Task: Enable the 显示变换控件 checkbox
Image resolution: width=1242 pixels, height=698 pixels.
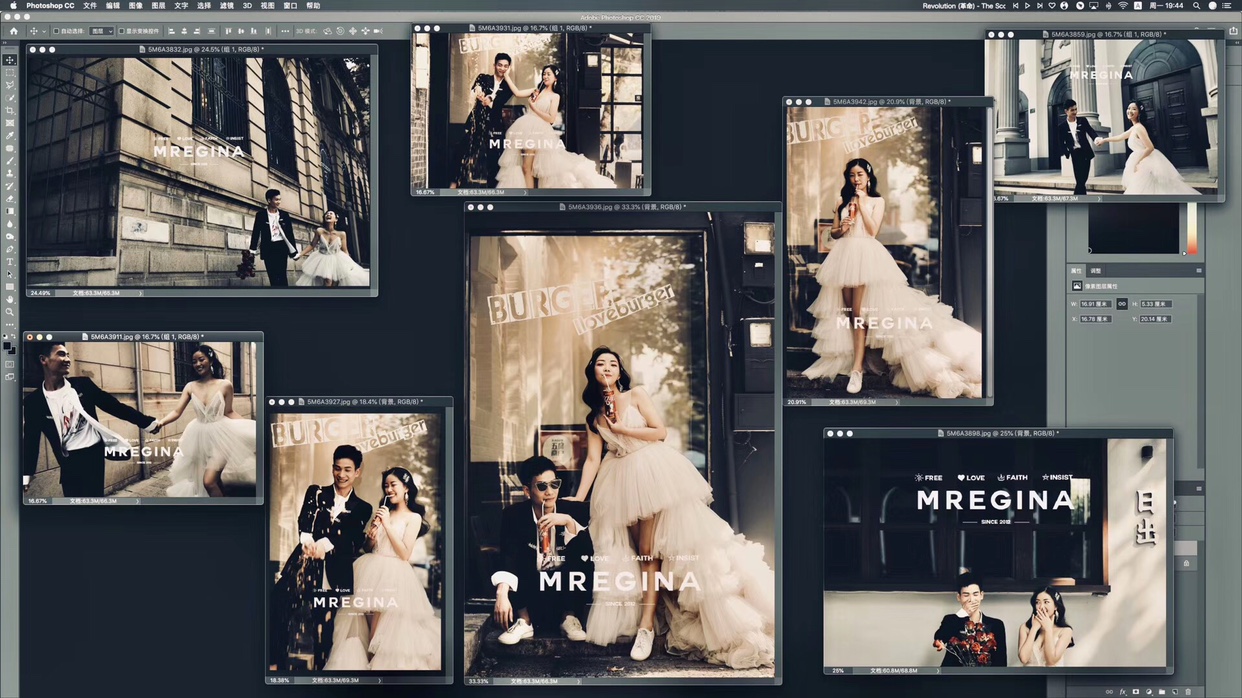Action: [x=122, y=31]
